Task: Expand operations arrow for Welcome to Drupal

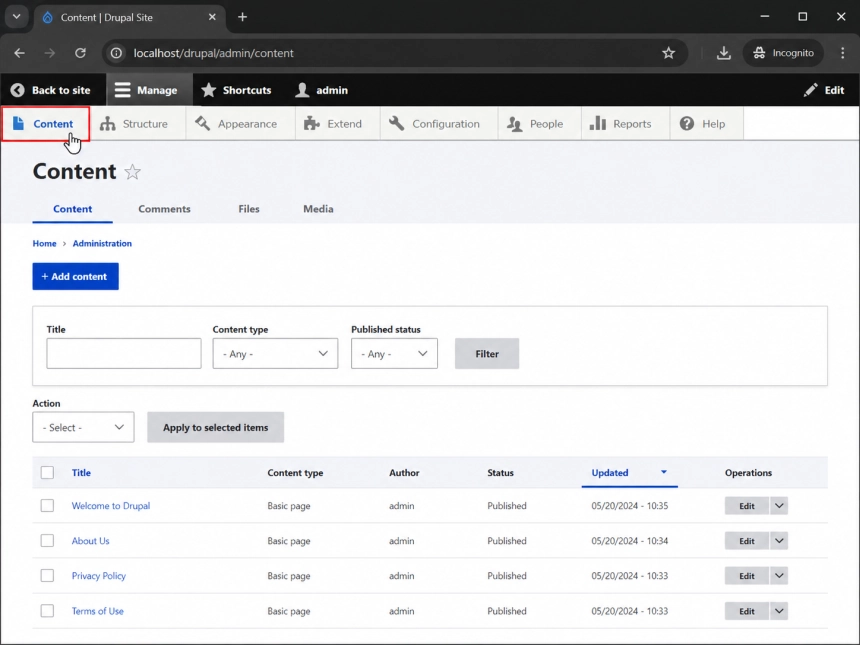Action: coord(779,506)
